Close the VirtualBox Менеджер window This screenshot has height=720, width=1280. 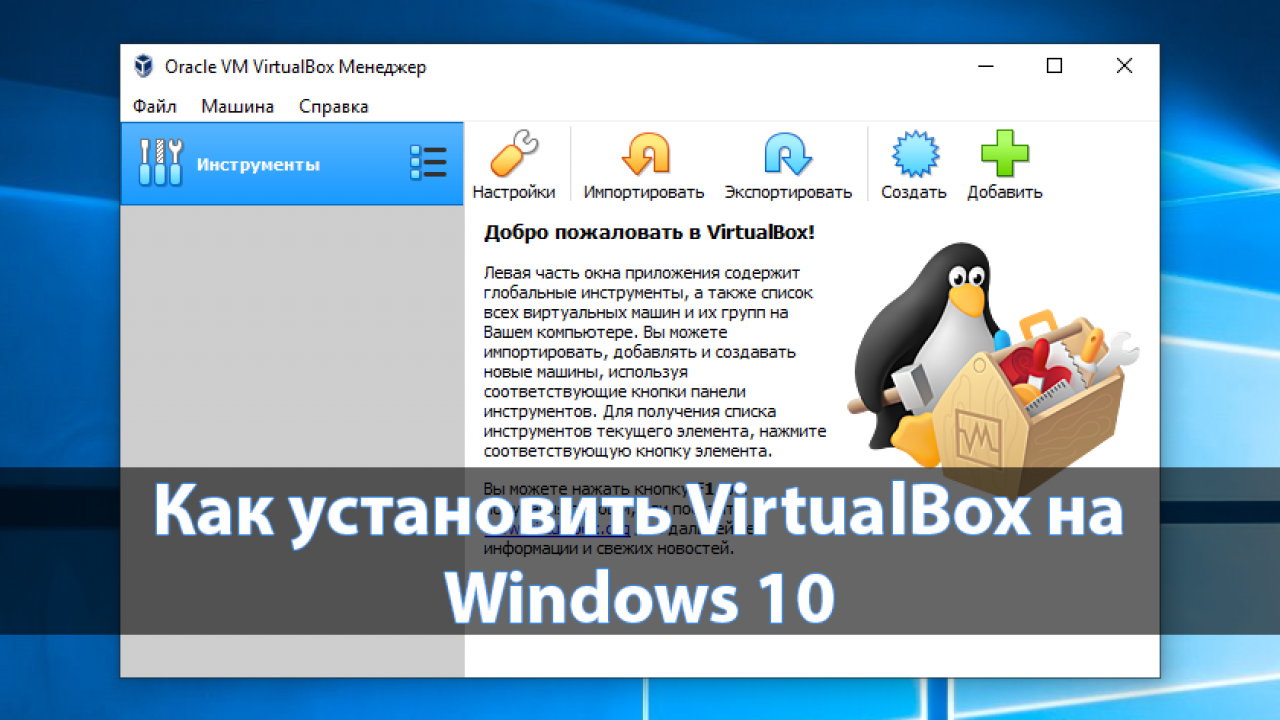pos(1124,67)
